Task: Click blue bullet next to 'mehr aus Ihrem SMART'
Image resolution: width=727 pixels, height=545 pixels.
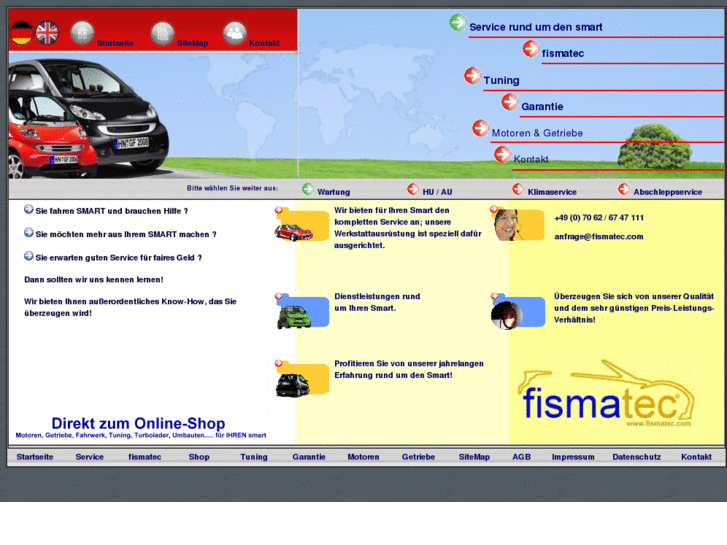Action: (29, 232)
